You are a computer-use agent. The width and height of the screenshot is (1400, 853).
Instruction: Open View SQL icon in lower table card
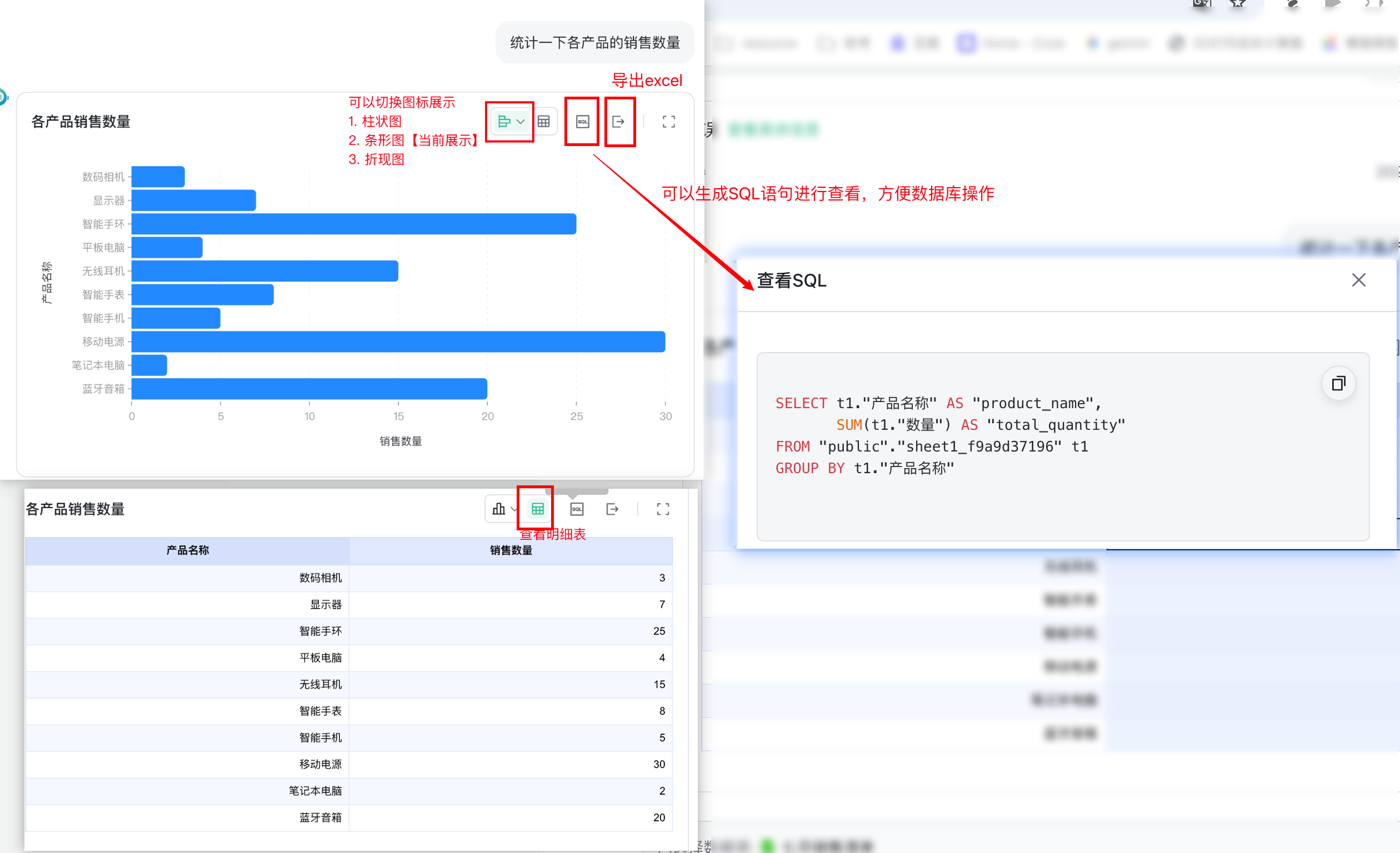click(577, 509)
